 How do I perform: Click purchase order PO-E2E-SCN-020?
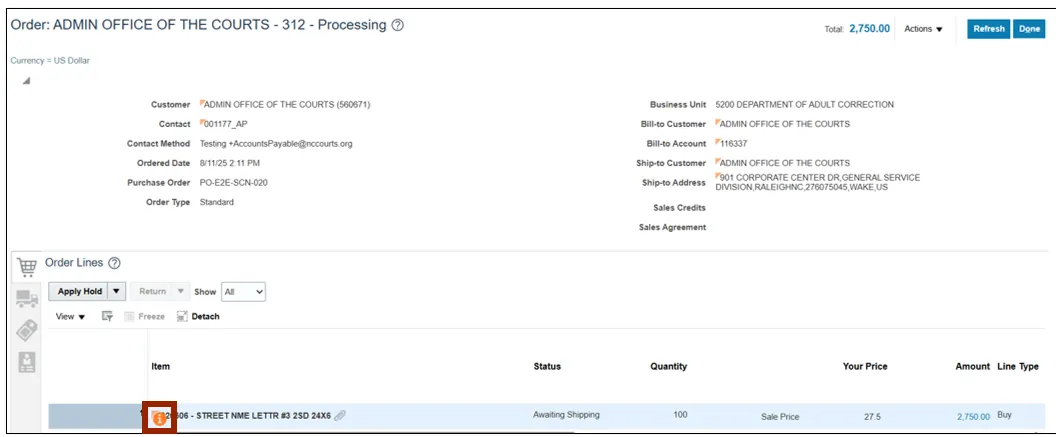pos(234,182)
